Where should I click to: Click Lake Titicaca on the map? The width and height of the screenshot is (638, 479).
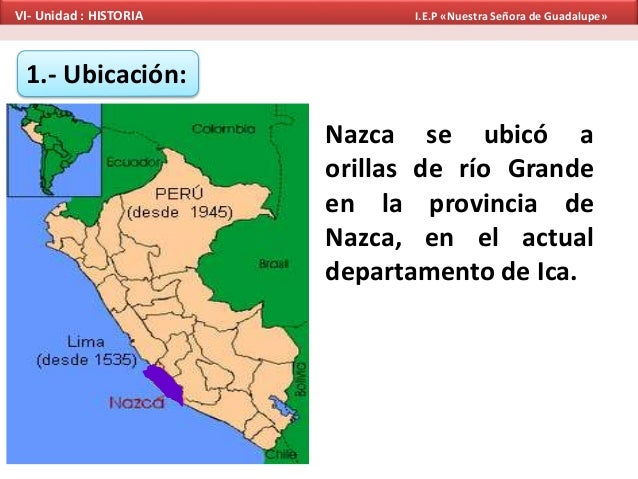(283, 408)
